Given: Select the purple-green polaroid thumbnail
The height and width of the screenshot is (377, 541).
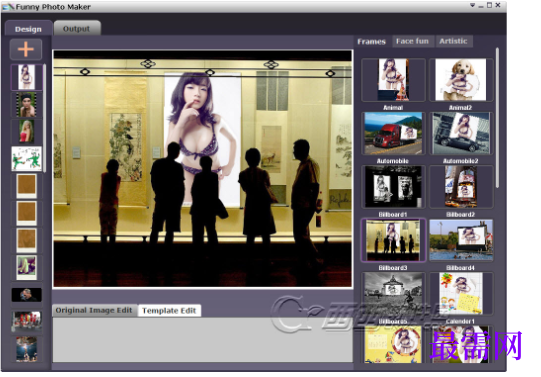Looking at the screenshot, I should point(27,268).
